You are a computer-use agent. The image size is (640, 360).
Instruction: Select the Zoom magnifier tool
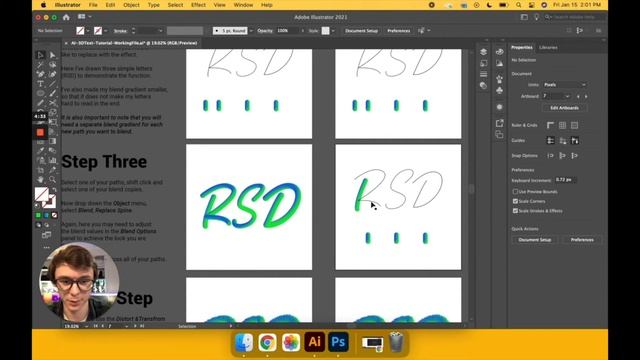pyautogui.click(x=53, y=180)
